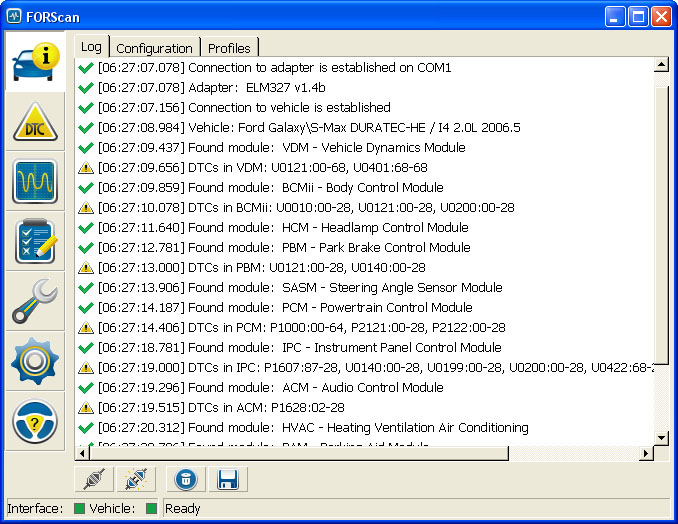This screenshot has width=678, height=524.
Task: Open the wrench service functions section
Action: pos(35,301)
